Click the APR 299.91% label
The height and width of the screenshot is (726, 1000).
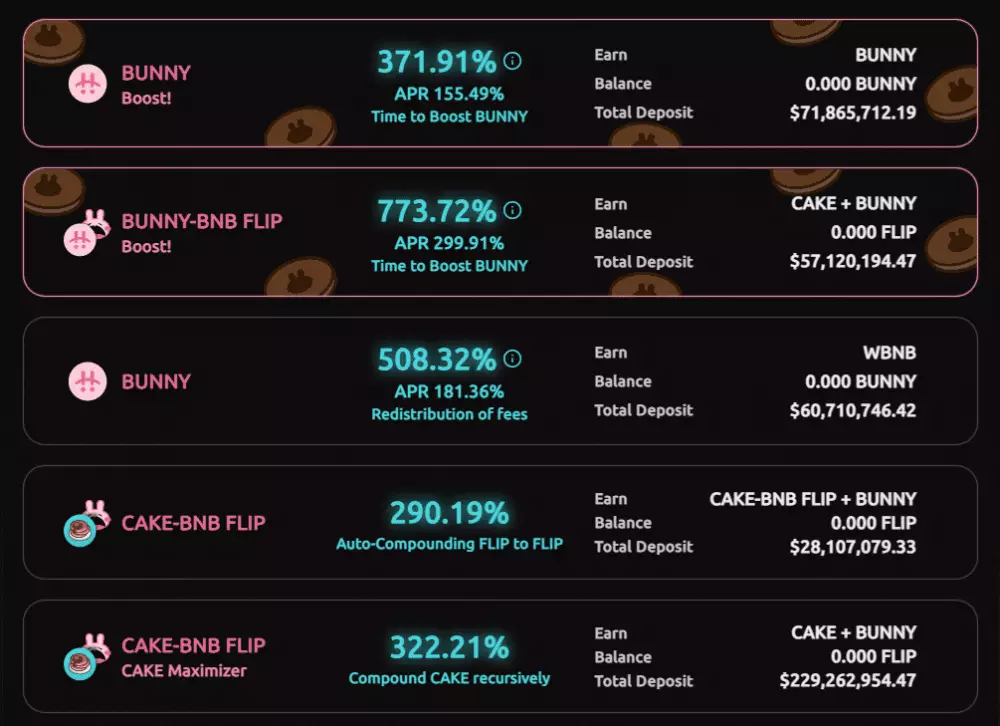pos(449,243)
